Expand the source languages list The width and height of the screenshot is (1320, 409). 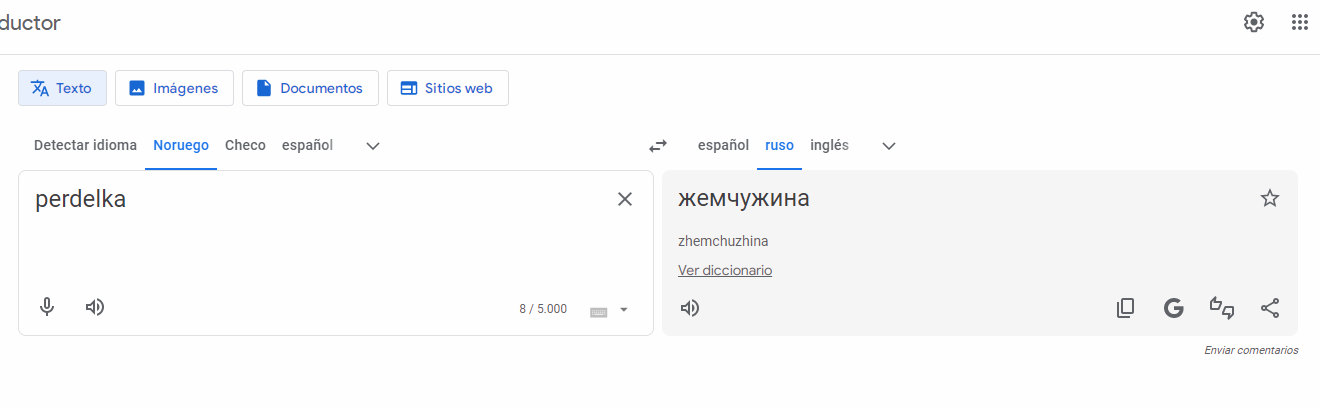(x=373, y=146)
